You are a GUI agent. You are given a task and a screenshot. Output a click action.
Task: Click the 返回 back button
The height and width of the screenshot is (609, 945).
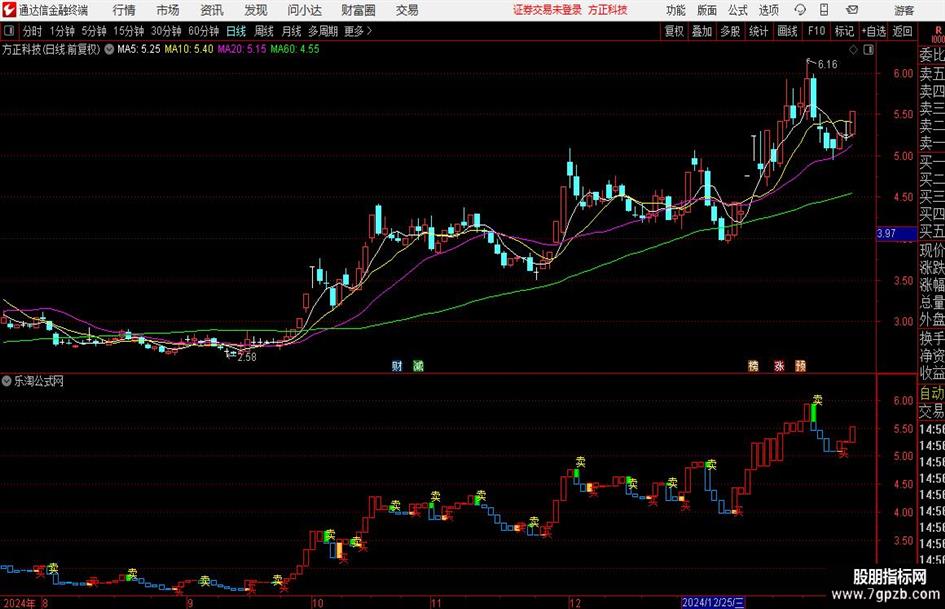[x=902, y=31]
